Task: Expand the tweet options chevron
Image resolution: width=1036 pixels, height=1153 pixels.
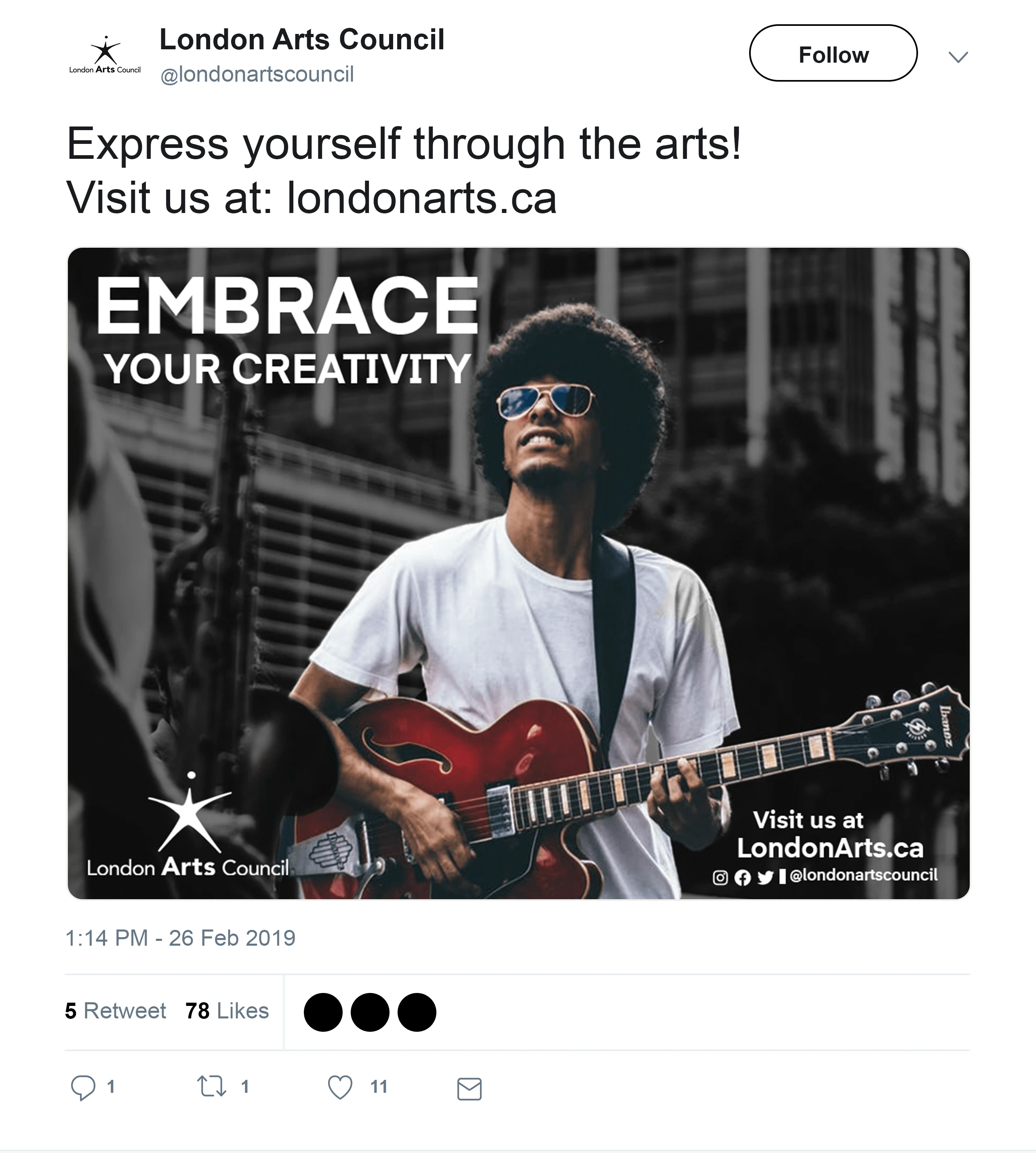Action: (x=958, y=56)
